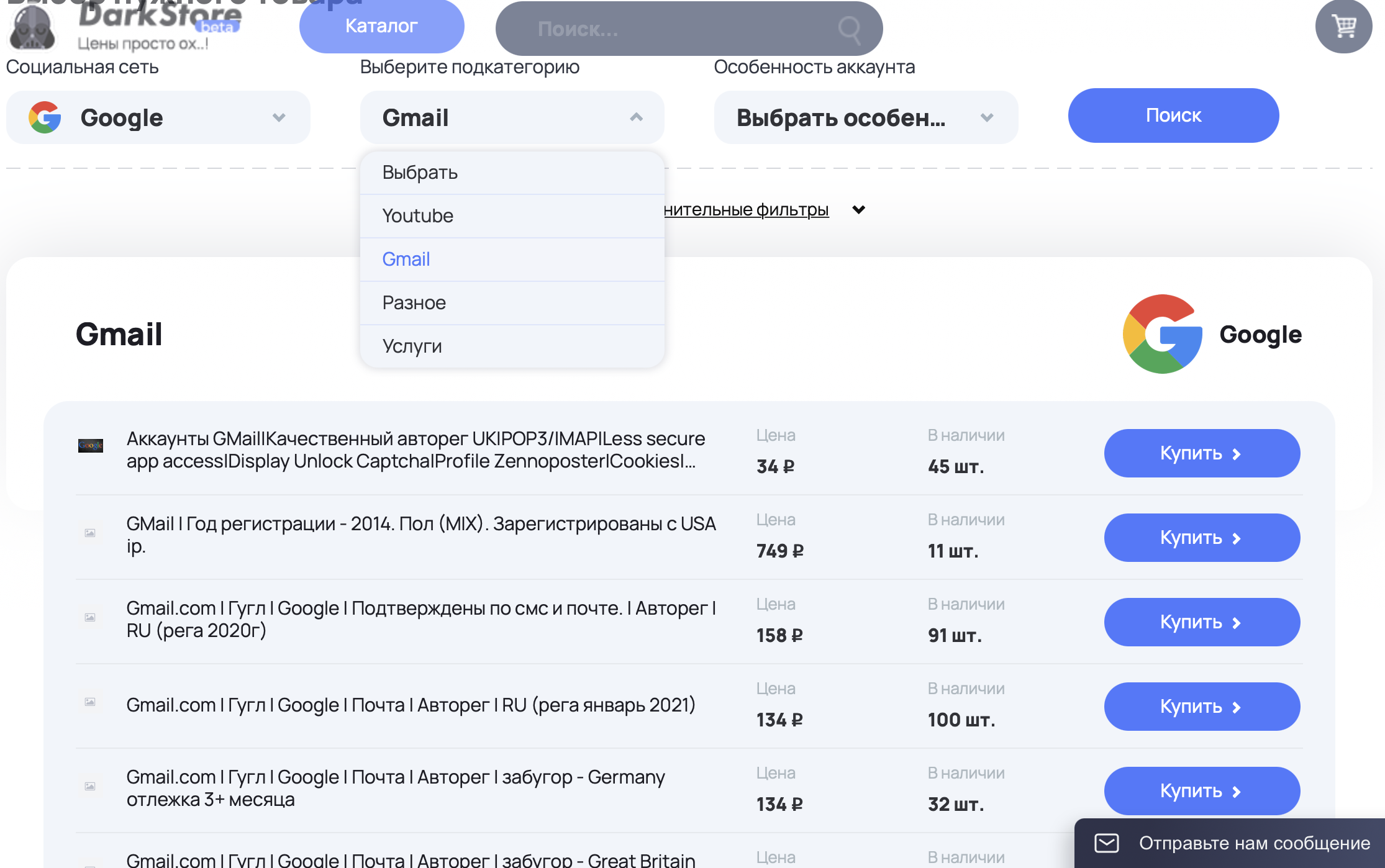Click thumbnail of first GMail UK listing

pos(91,446)
